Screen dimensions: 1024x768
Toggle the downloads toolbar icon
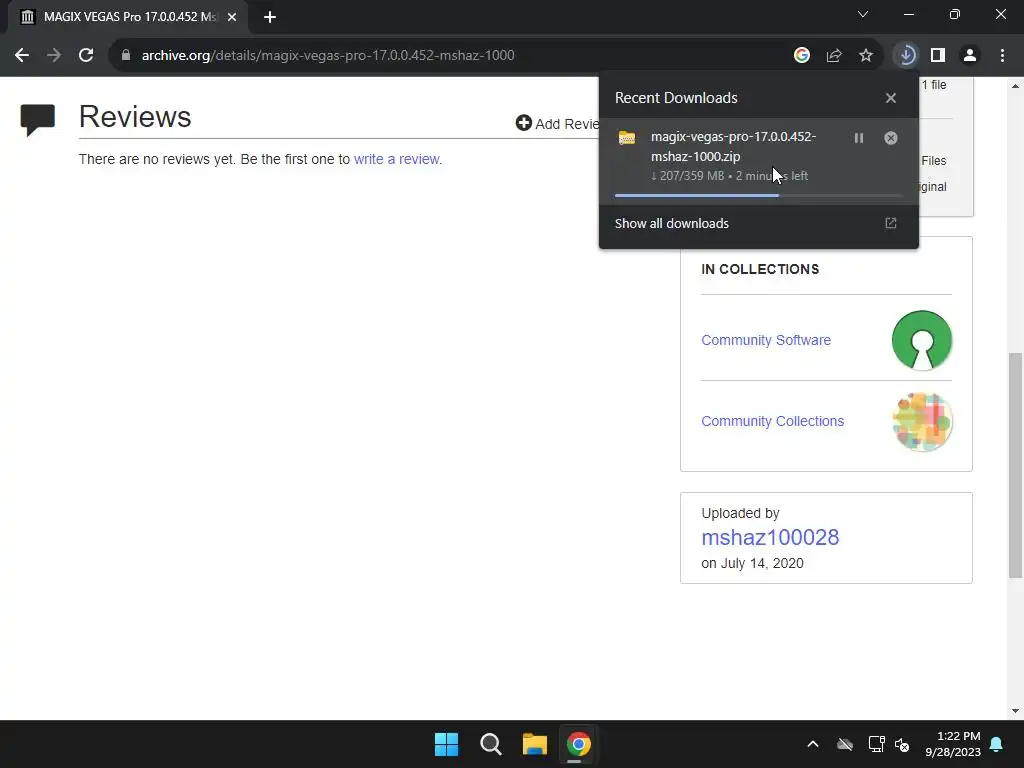tap(906, 56)
